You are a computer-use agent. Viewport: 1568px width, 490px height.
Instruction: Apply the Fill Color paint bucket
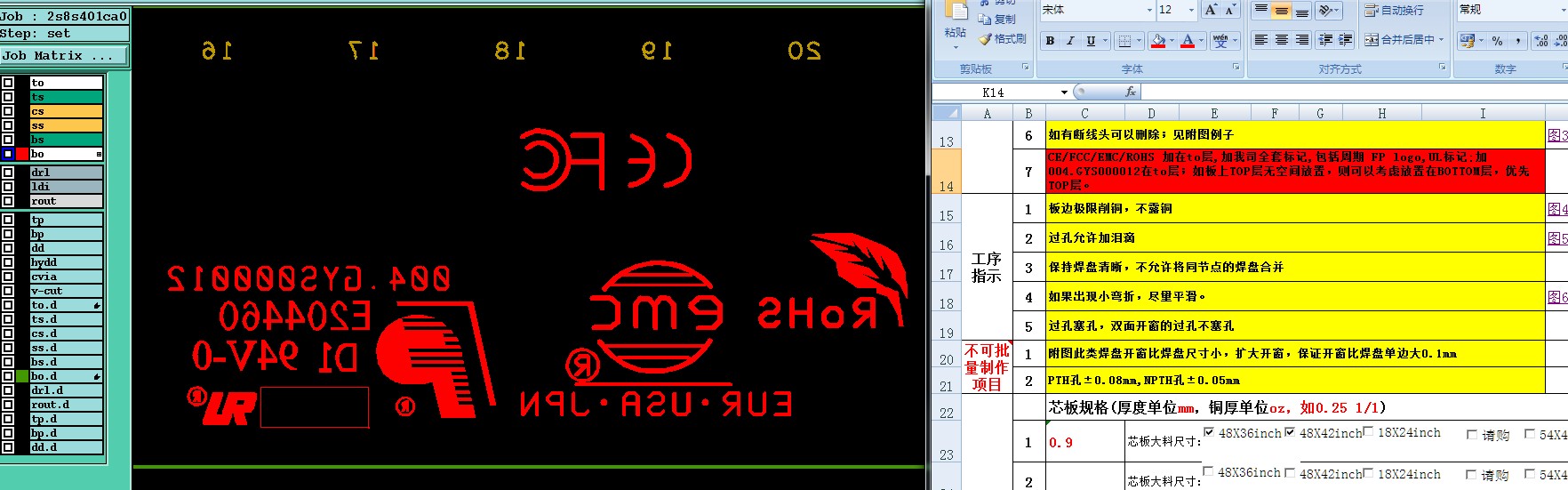pos(1157,41)
